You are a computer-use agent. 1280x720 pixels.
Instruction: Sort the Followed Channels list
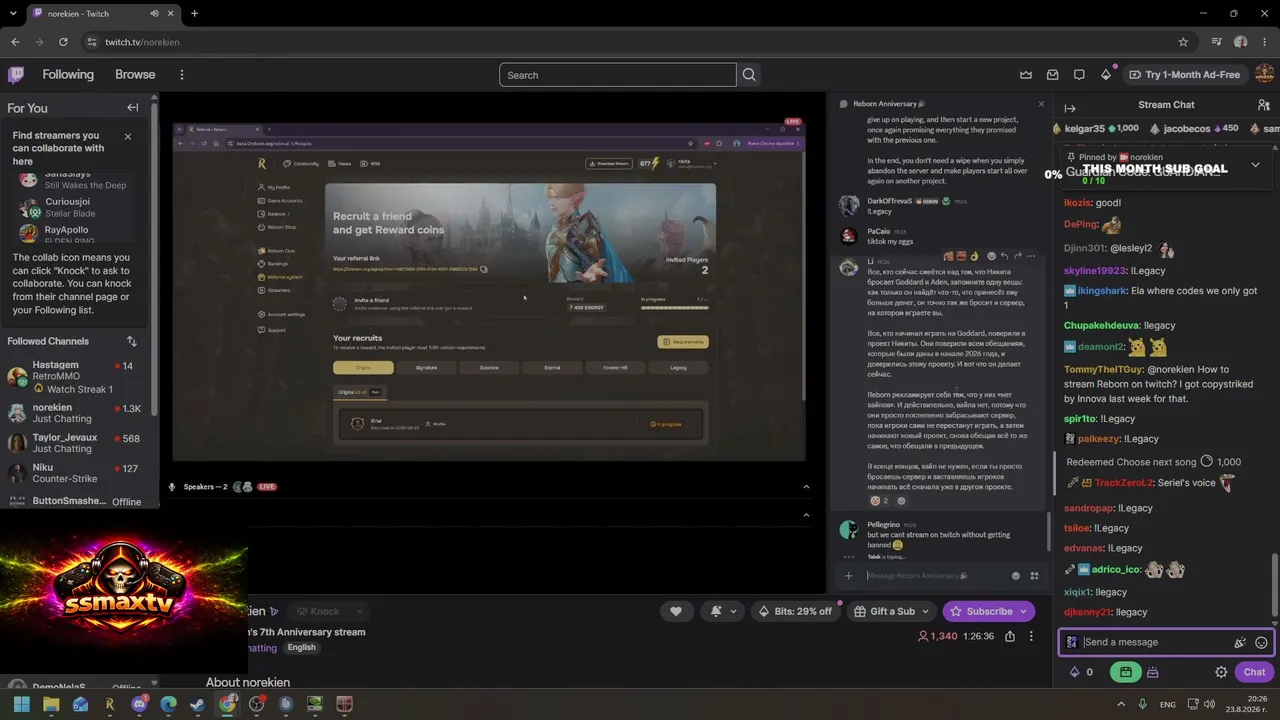pos(131,341)
